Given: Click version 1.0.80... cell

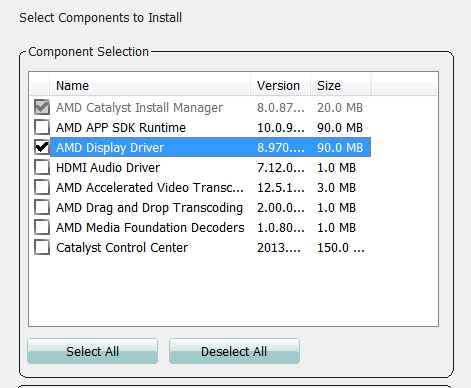Looking at the screenshot, I should (x=281, y=228).
